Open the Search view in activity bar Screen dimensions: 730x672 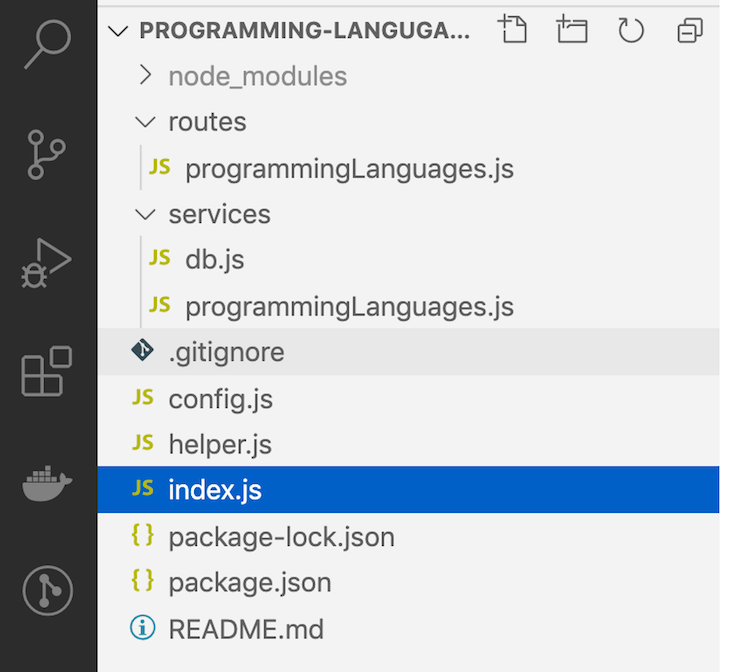pos(47,44)
